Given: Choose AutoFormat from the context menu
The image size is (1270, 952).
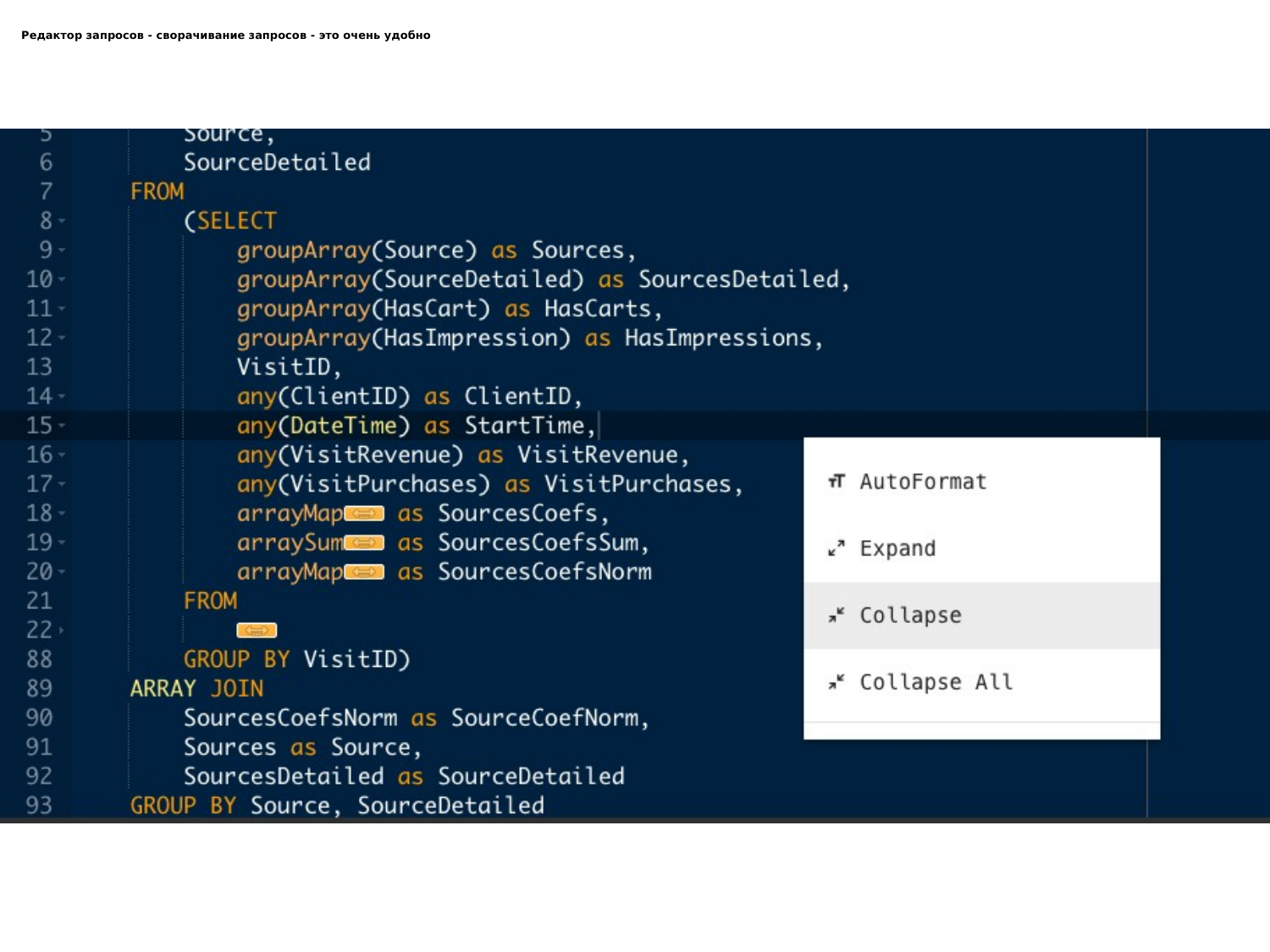Looking at the screenshot, I should pos(923,482).
